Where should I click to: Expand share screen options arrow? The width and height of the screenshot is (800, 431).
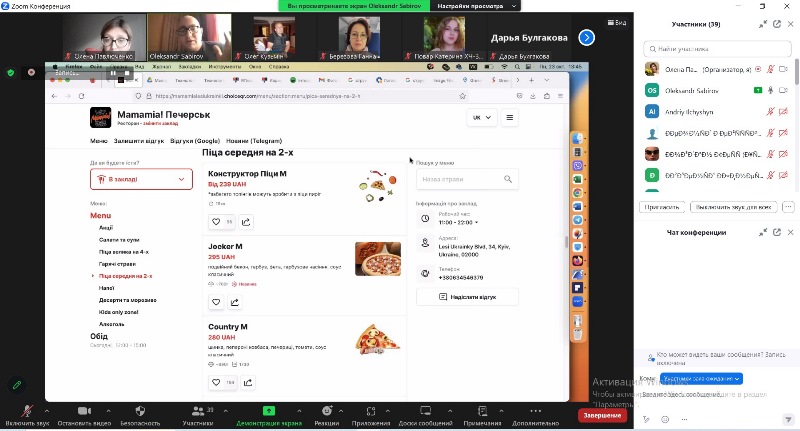tap(299, 411)
